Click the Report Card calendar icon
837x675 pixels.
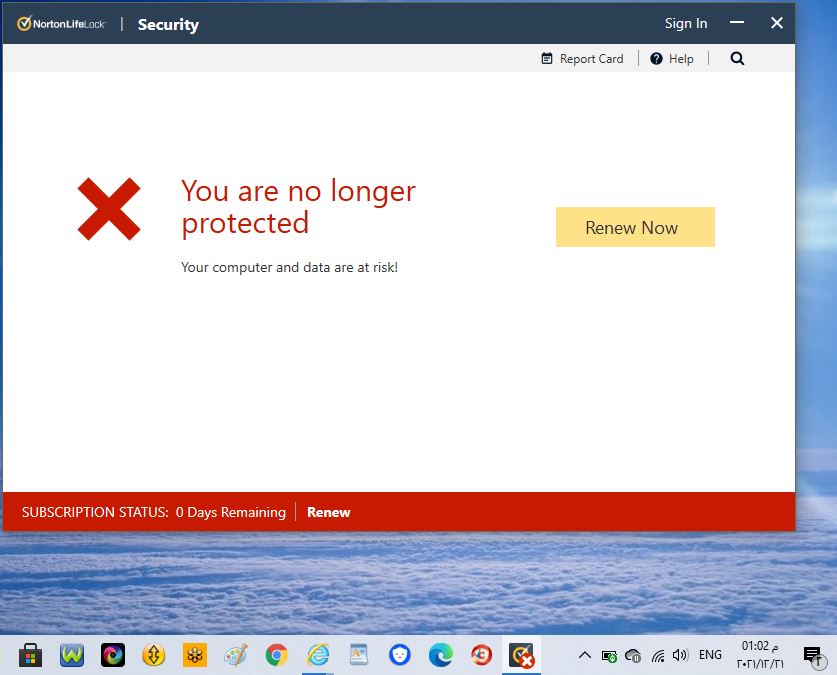coord(547,59)
